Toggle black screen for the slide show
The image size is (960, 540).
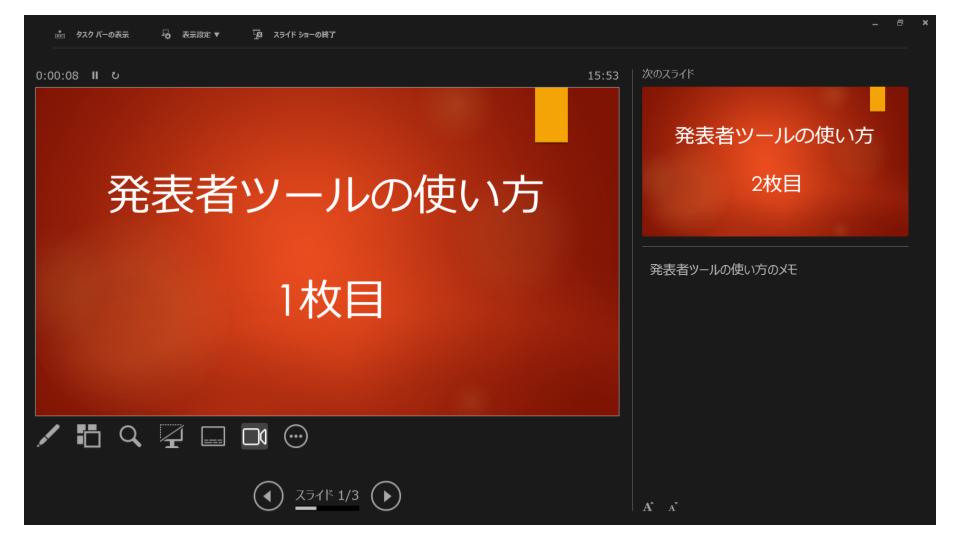pos(171,437)
